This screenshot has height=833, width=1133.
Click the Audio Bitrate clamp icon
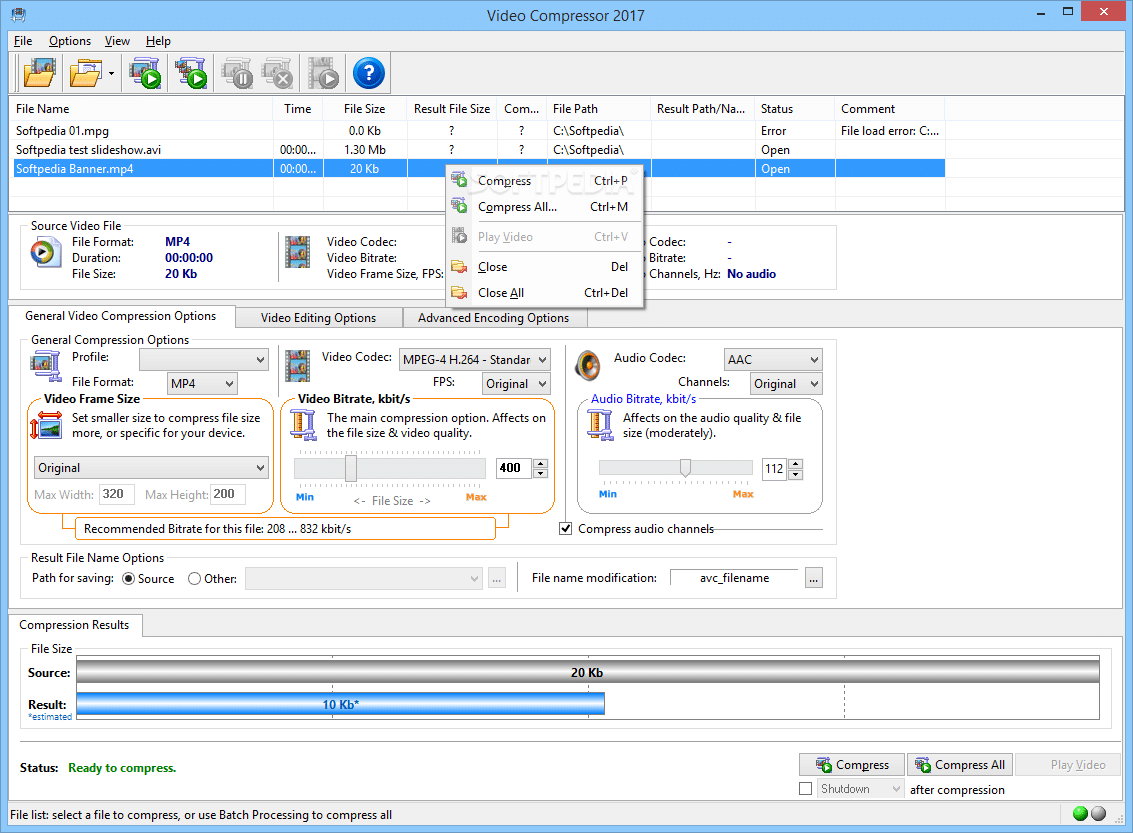point(599,425)
